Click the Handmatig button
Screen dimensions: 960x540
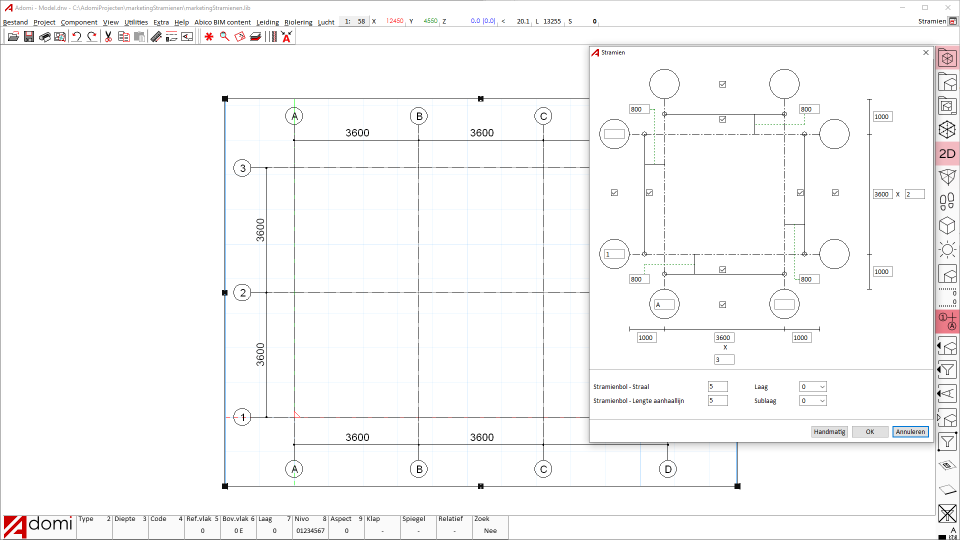(829, 432)
